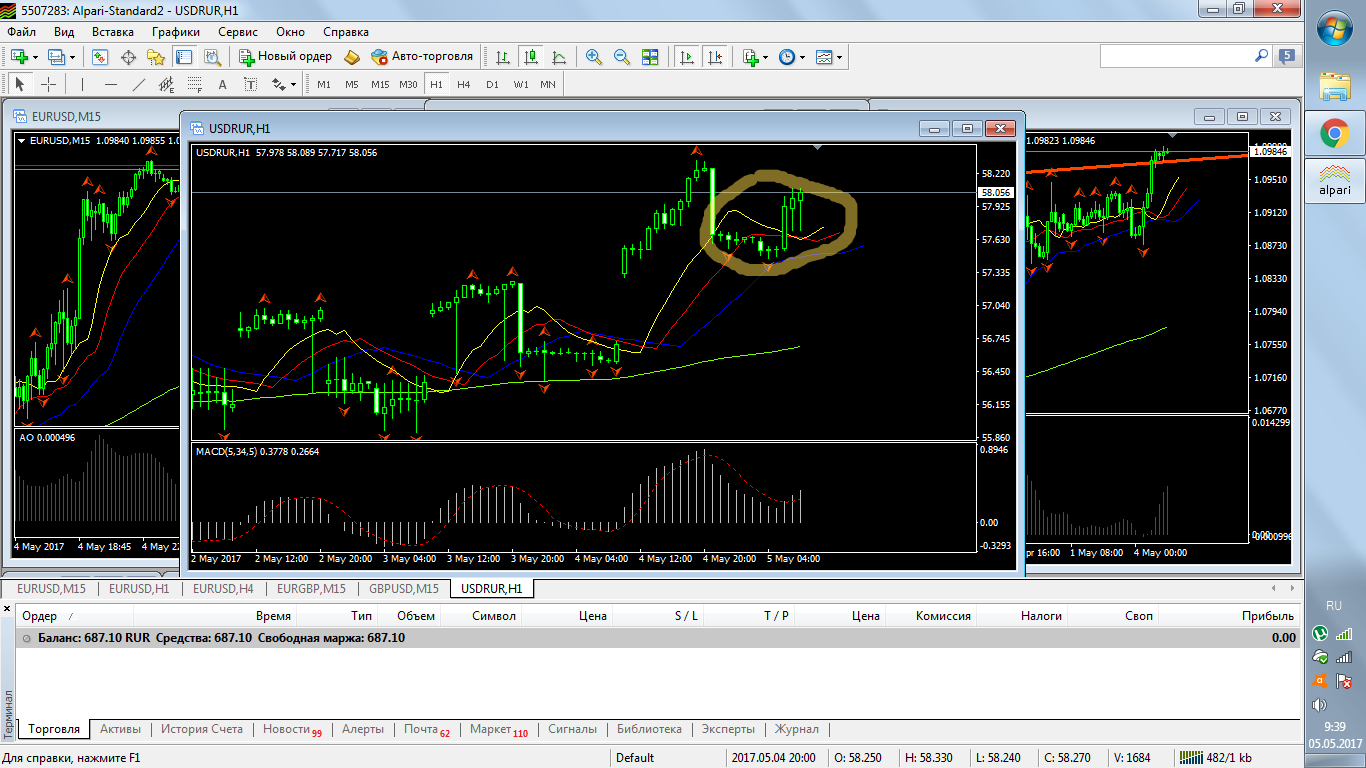Open the Вставка menu
The width and height of the screenshot is (1366, 768).
click(x=112, y=32)
